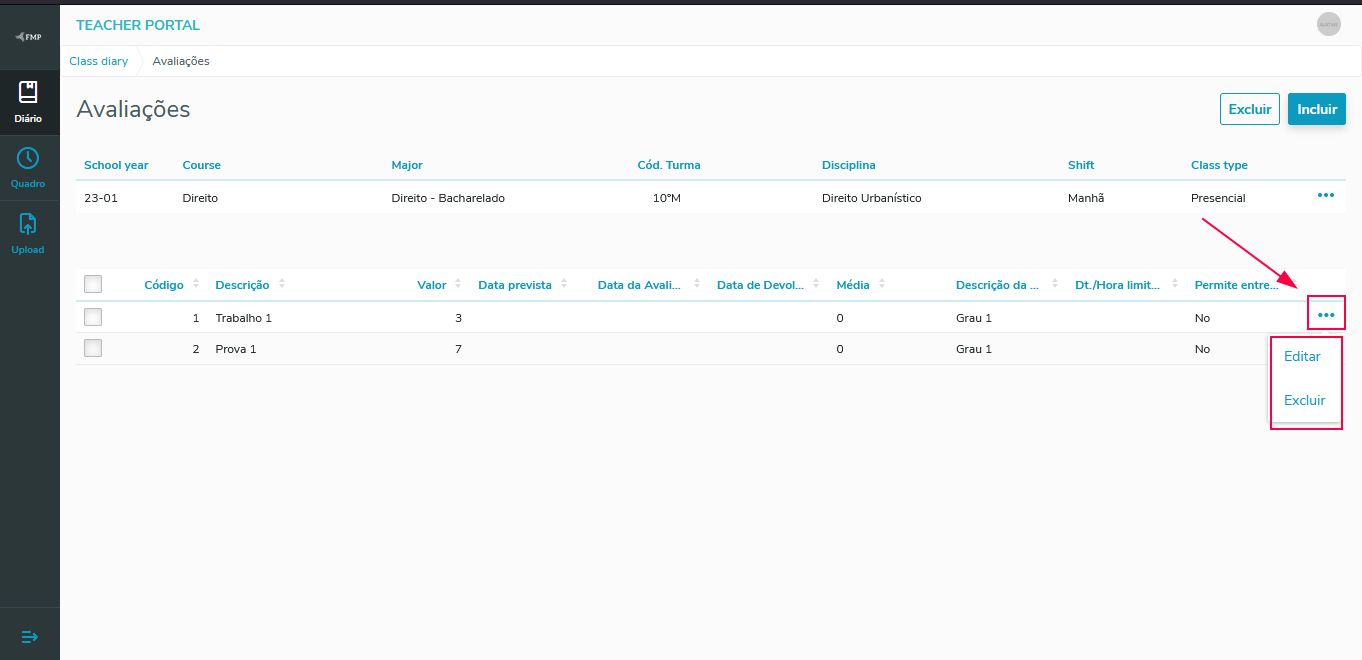Image resolution: width=1362 pixels, height=660 pixels.
Task: Click the Código column header
Action: coord(164,285)
